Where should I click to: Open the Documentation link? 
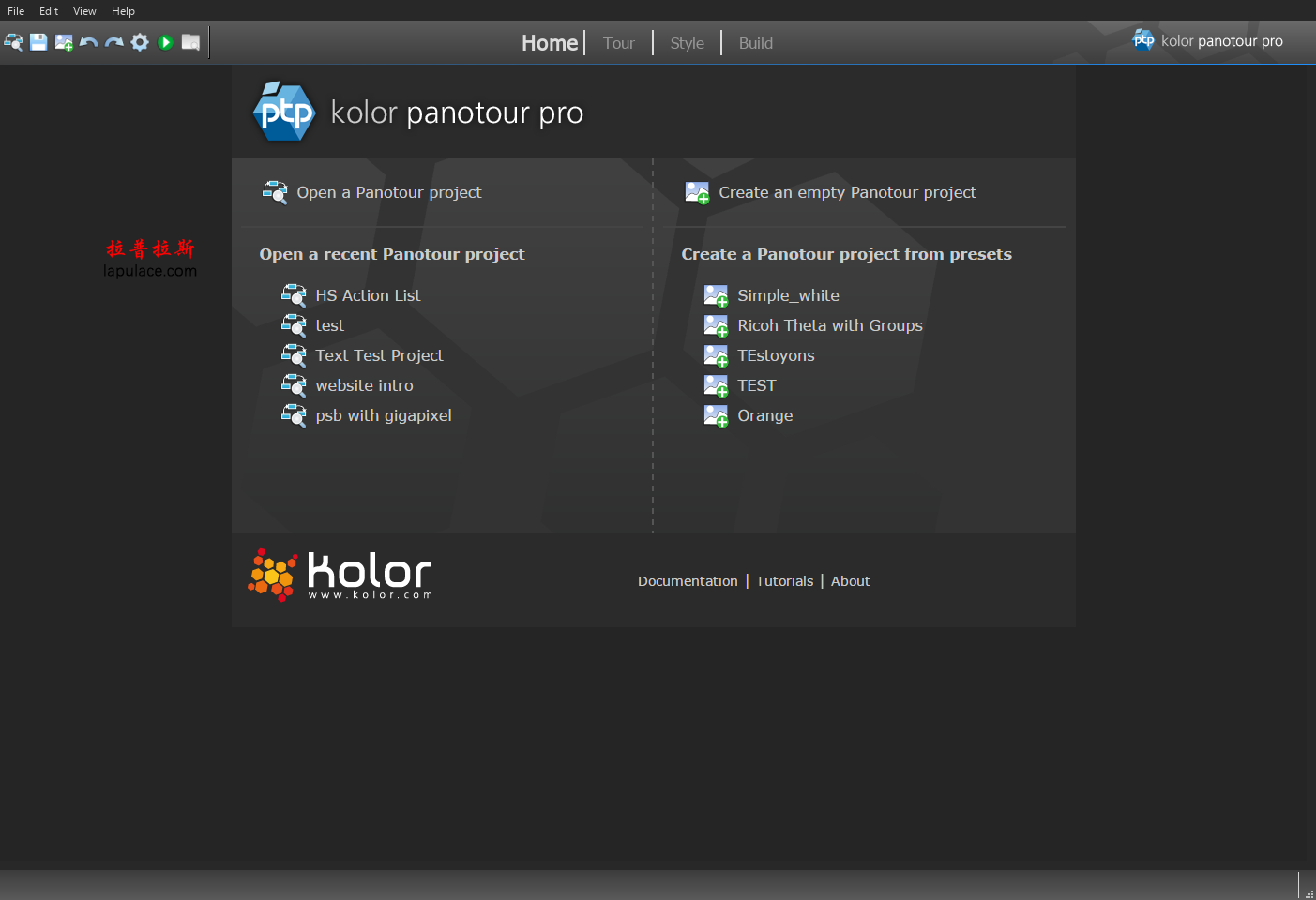688,580
